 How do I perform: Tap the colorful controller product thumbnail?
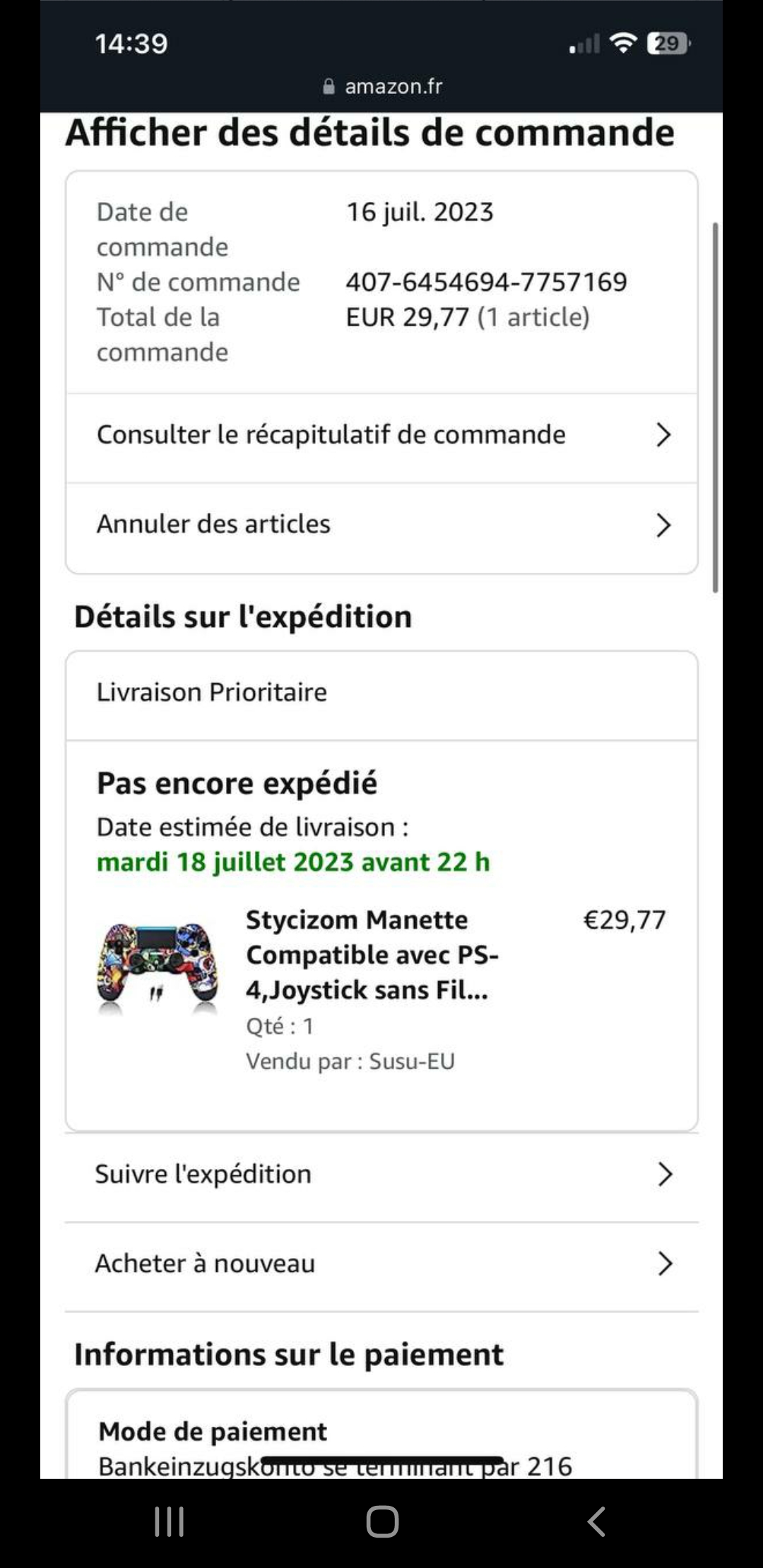[158, 966]
